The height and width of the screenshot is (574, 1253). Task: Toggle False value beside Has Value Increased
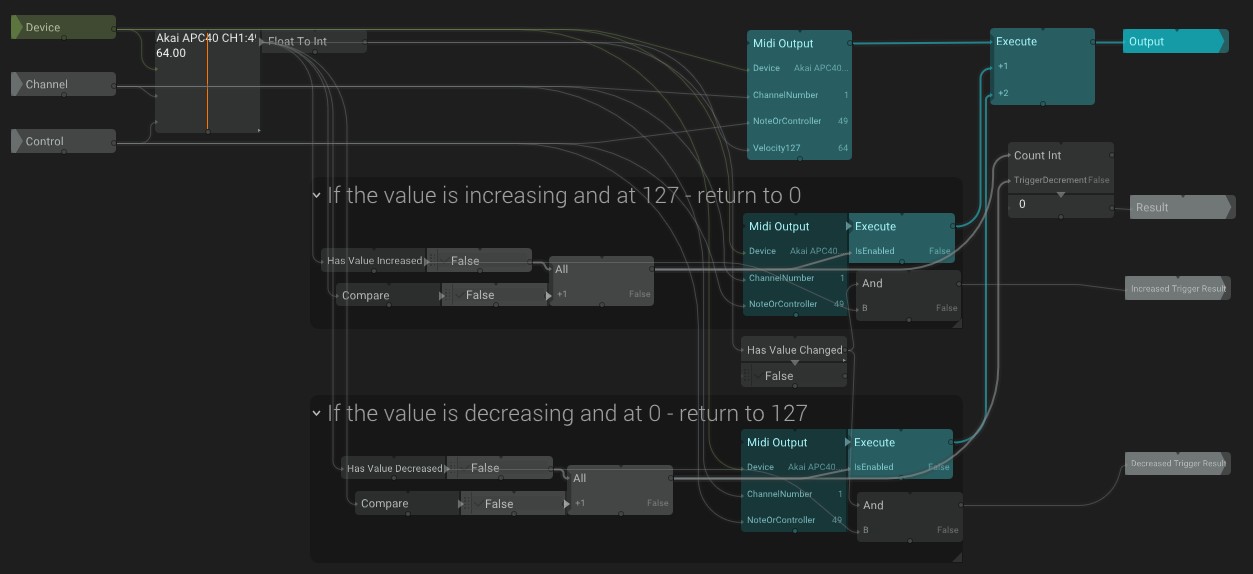[x=479, y=260]
